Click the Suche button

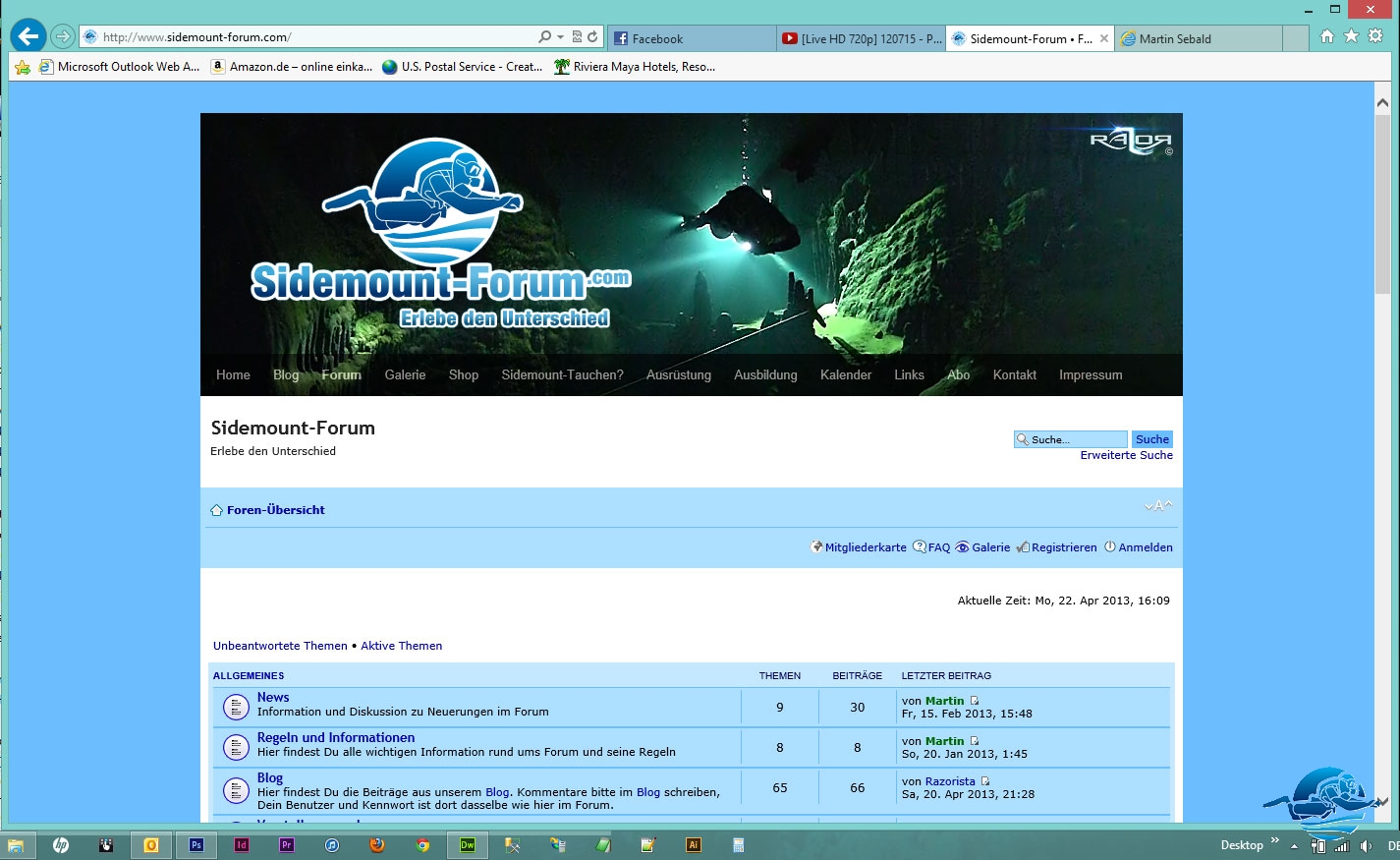pyautogui.click(x=1151, y=439)
